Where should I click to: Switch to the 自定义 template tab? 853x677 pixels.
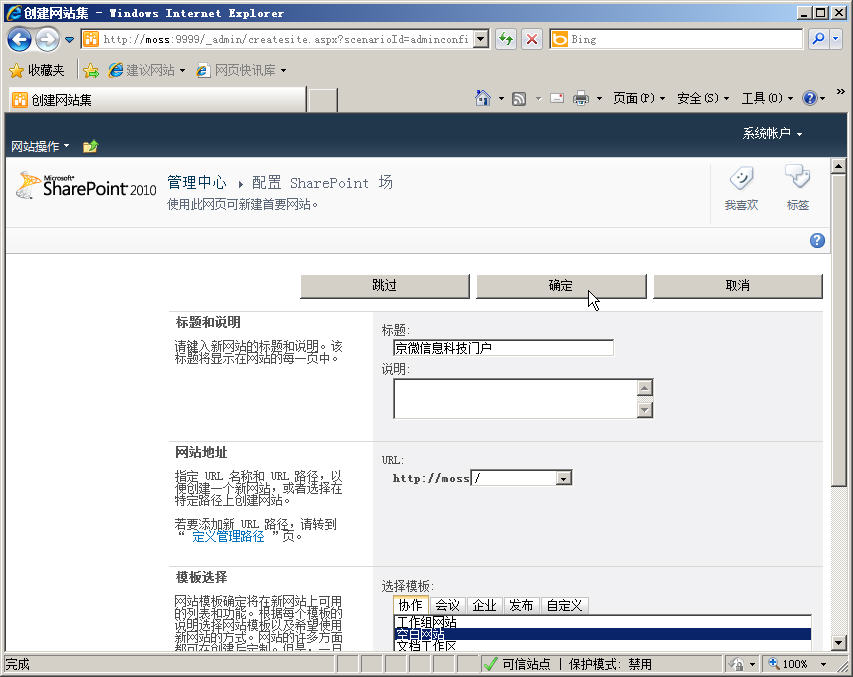pos(564,605)
